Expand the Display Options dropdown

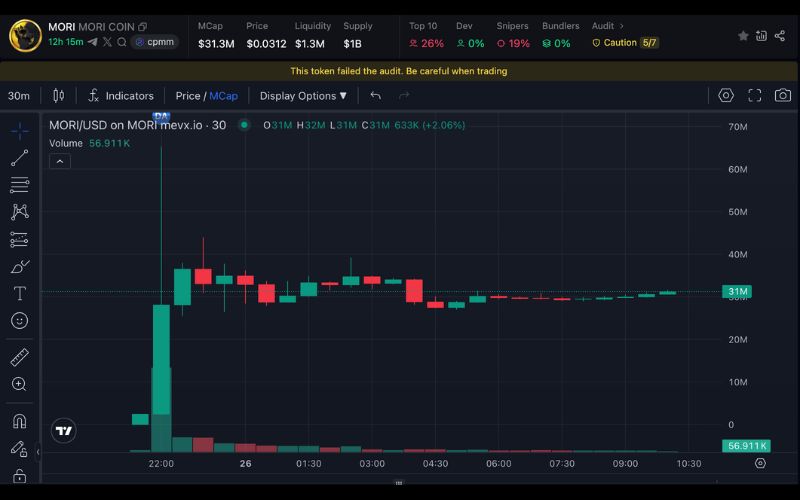point(303,96)
